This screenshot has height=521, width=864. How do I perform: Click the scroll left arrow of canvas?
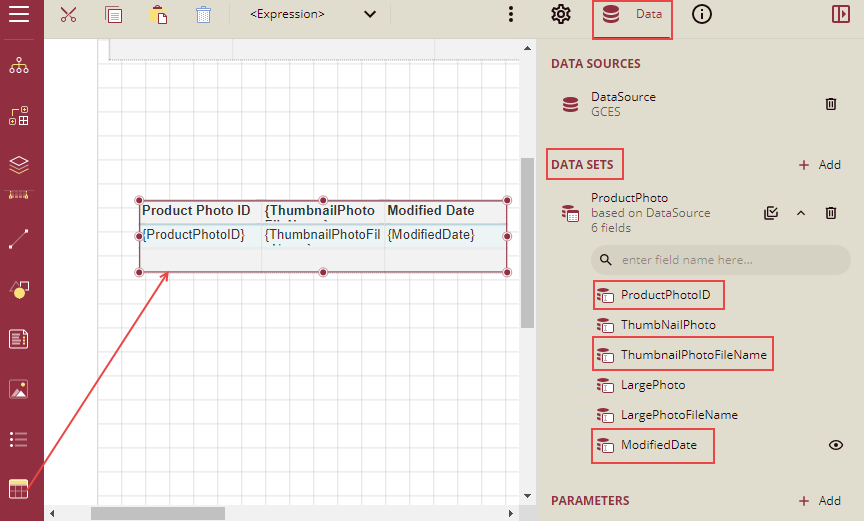click(x=52, y=513)
